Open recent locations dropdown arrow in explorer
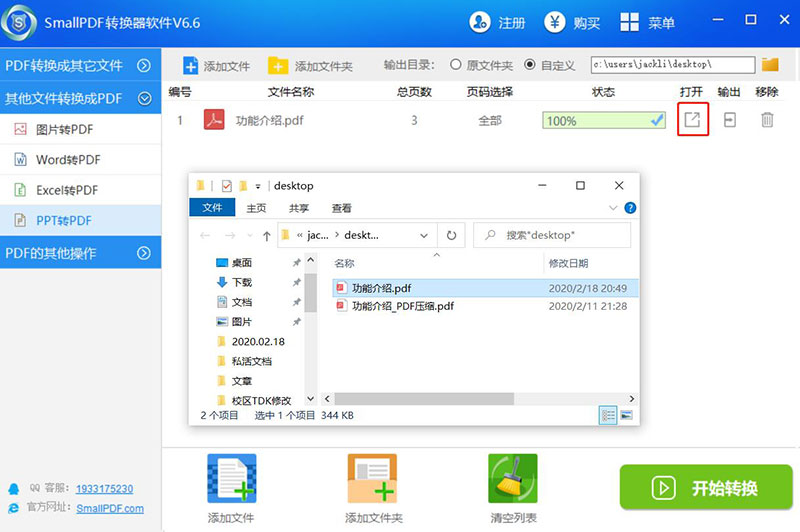 coord(249,236)
